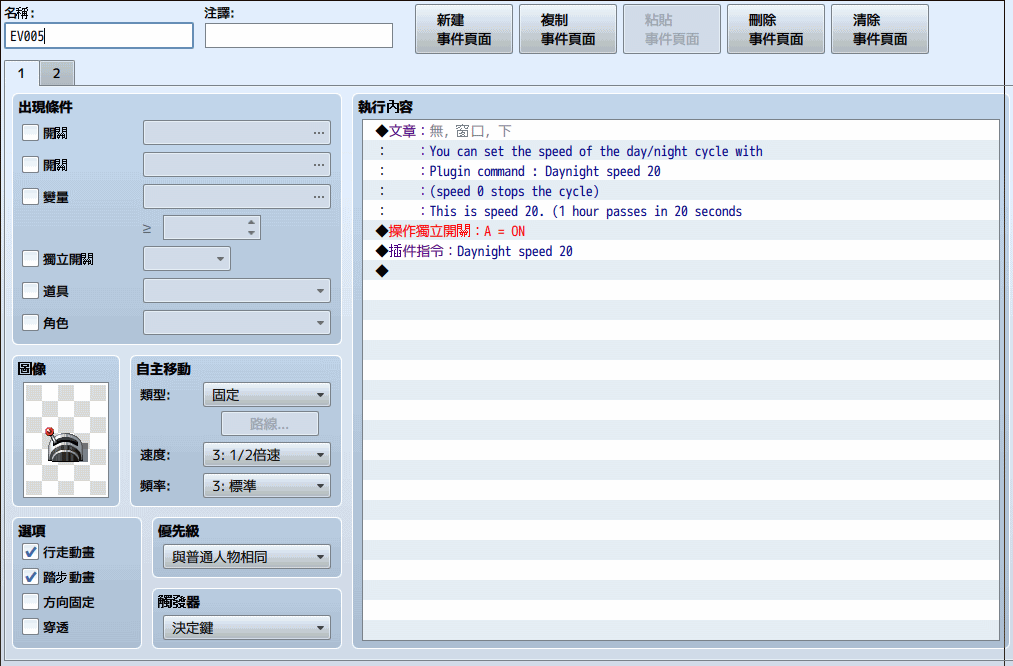Open the 優先級 dropdown
The width and height of the screenshot is (1013, 666).
[x=247, y=557]
